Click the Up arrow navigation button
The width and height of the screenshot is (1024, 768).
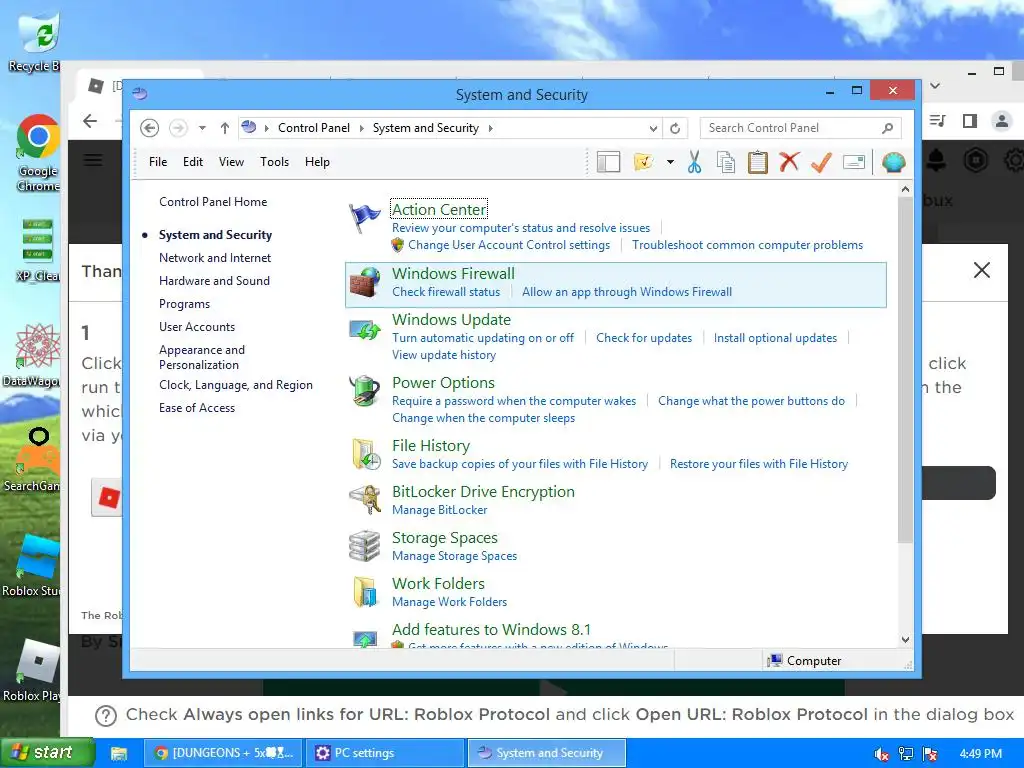(x=225, y=128)
